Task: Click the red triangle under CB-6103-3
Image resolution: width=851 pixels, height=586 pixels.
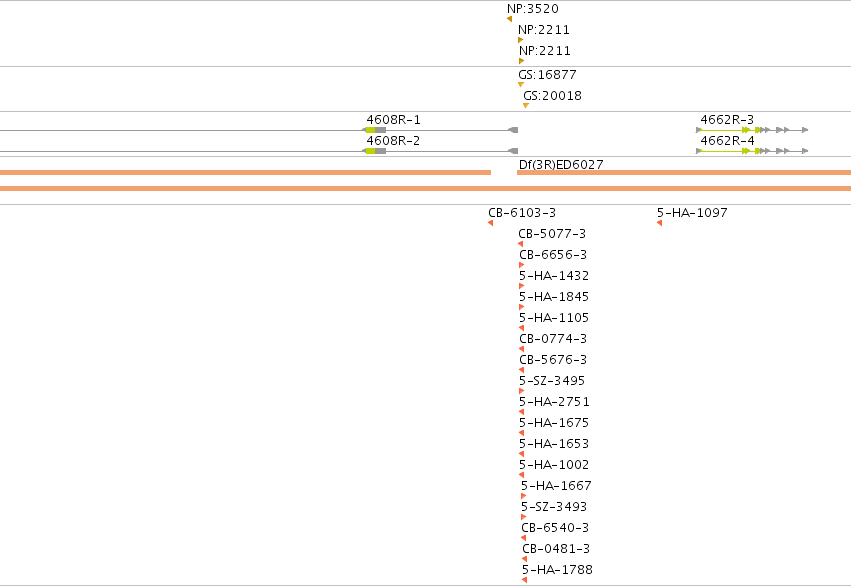Action: [x=490, y=223]
